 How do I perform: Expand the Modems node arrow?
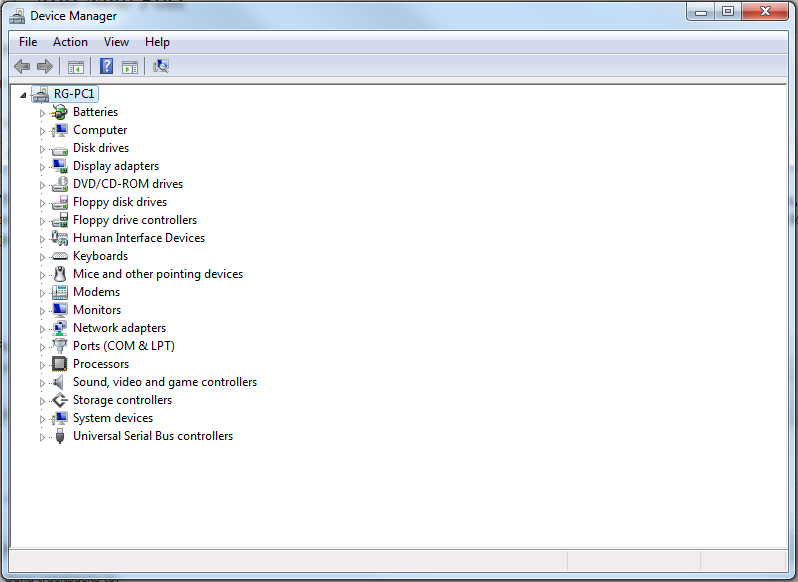tap(43, 293)
